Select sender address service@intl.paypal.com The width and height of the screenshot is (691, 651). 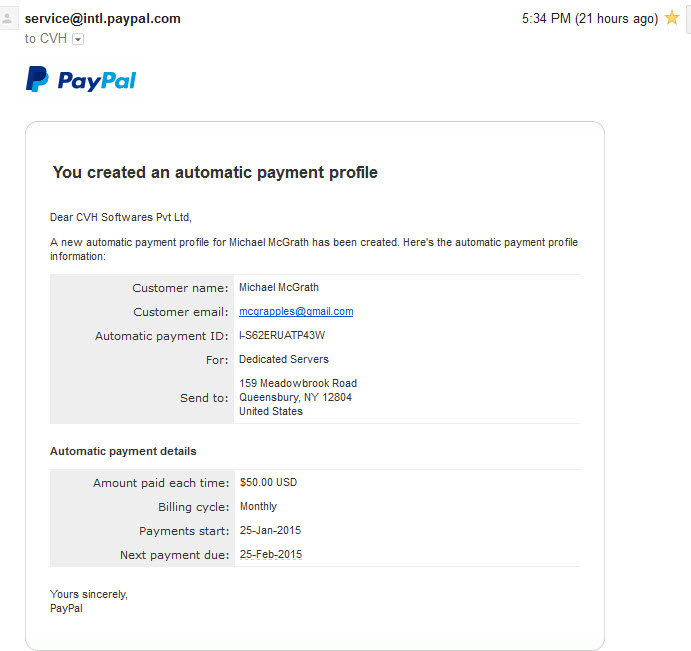103,19
